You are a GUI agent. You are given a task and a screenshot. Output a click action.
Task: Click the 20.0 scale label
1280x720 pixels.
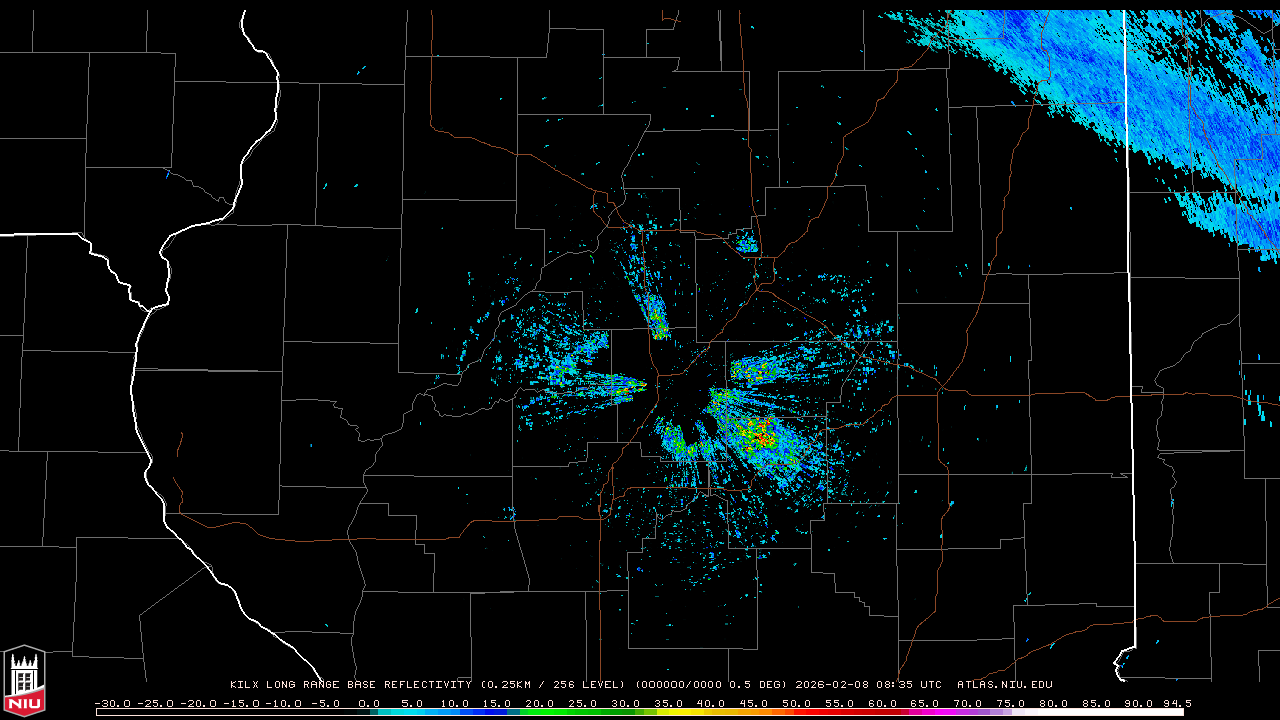pyautogui.click(x=540, y=703)
